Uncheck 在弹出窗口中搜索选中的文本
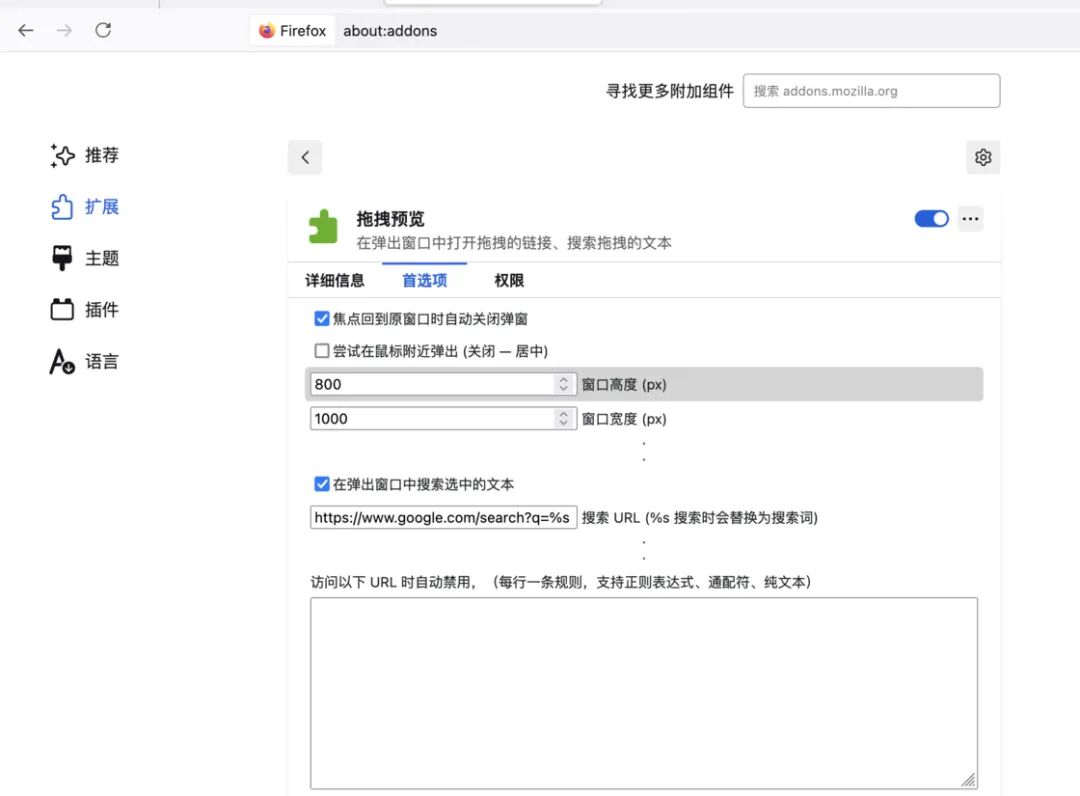This screenshot has height=796, width=1080. point(322,484)
